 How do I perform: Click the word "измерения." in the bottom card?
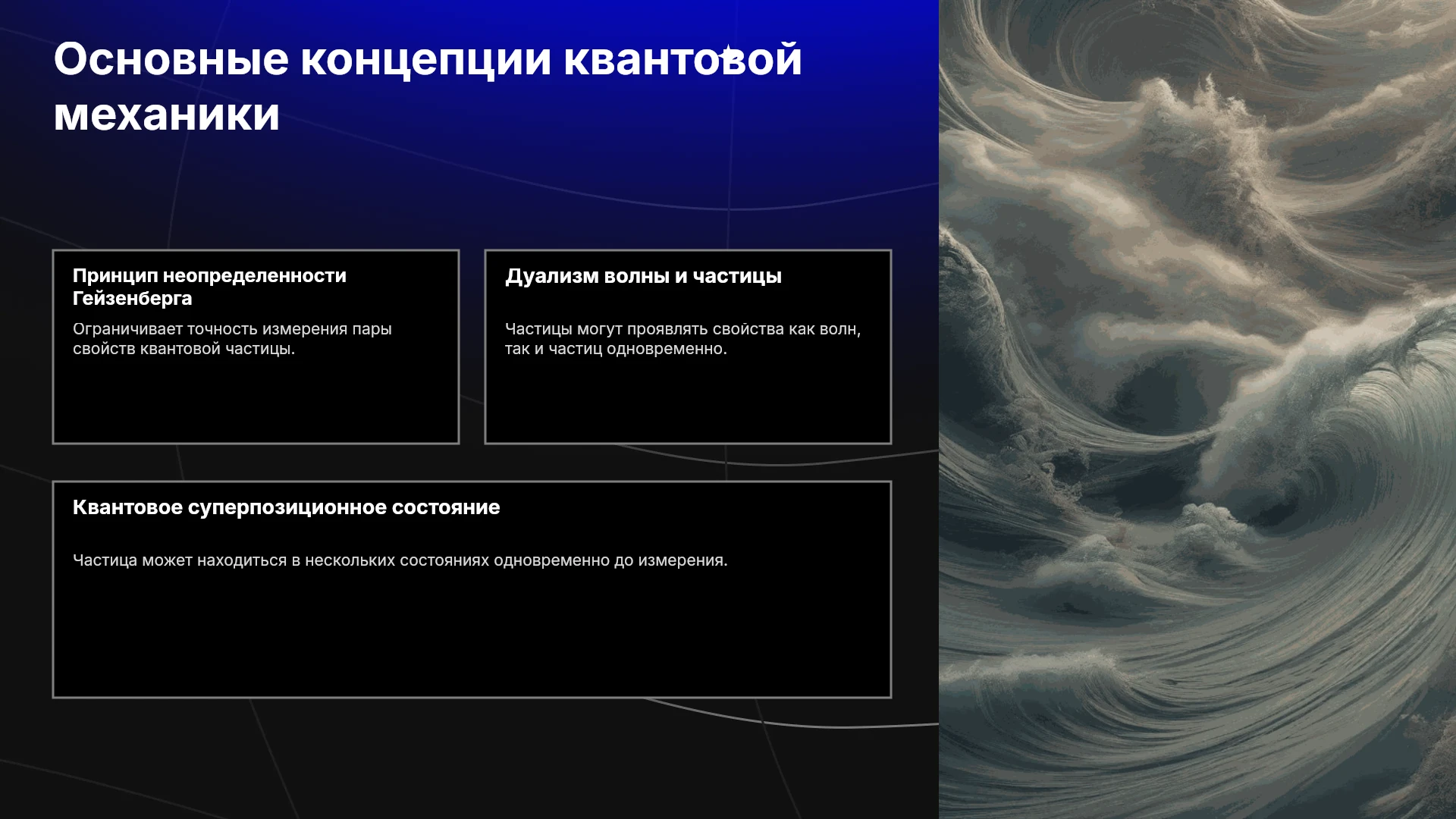tap(682, 560)
